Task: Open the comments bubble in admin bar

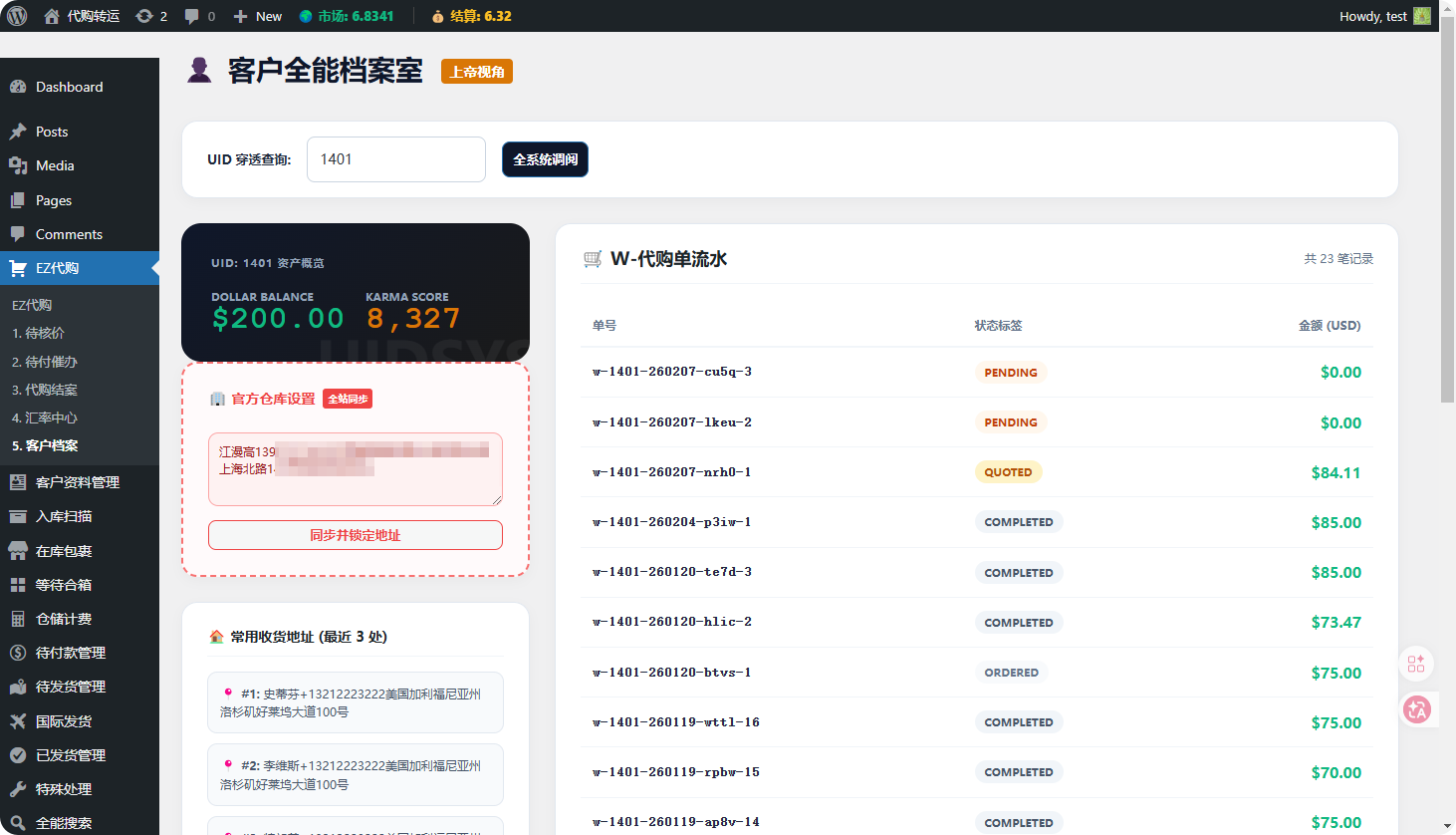Action: click(x=193, y=16)
